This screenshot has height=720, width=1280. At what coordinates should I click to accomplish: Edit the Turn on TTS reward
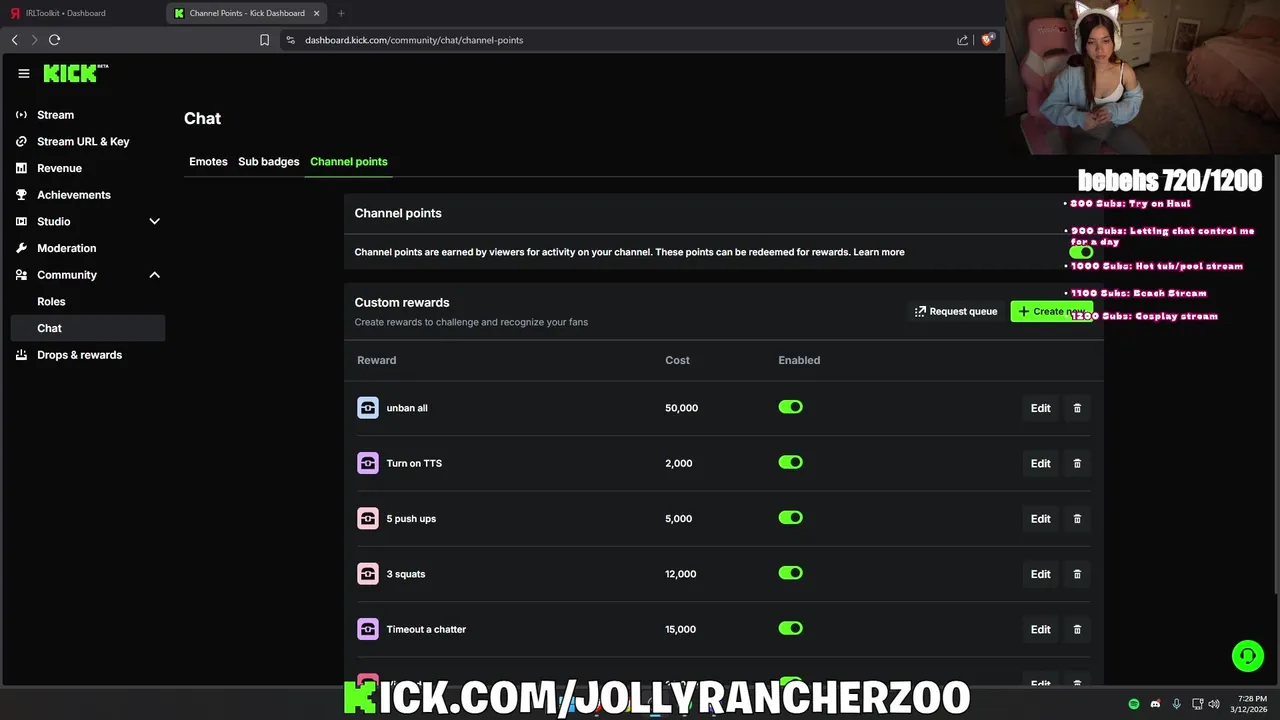[x=1040, y=463]
